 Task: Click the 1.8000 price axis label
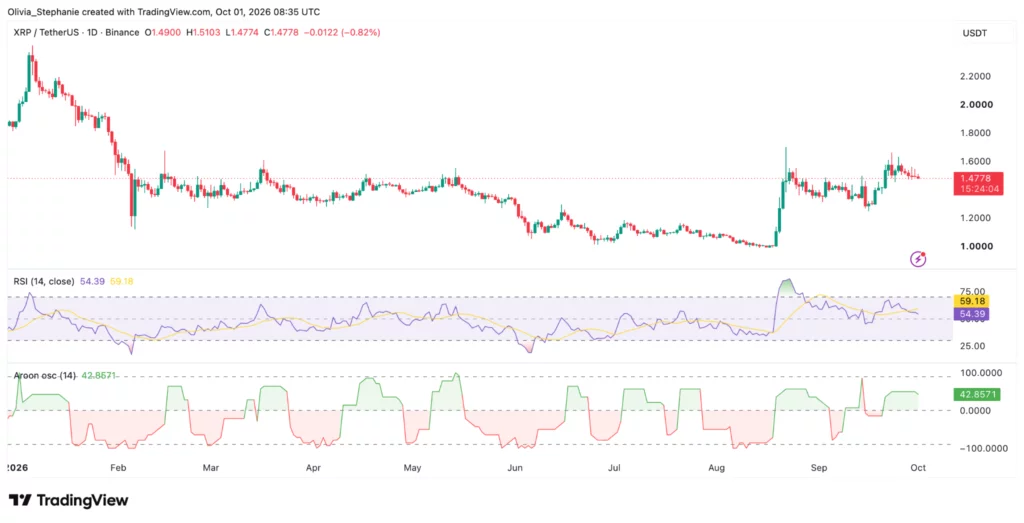975,133
